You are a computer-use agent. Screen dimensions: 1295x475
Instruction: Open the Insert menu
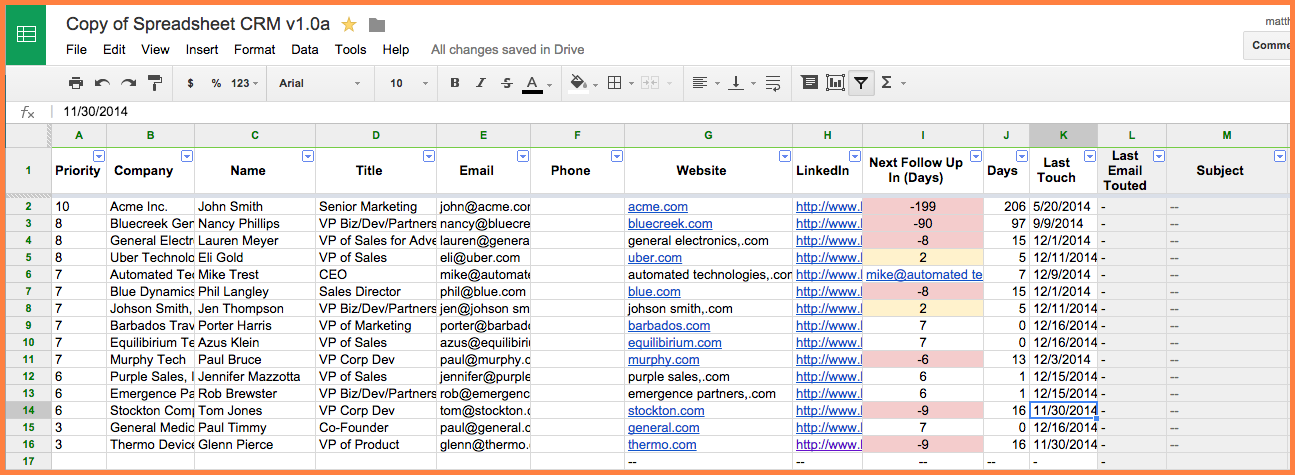(202, 49)
